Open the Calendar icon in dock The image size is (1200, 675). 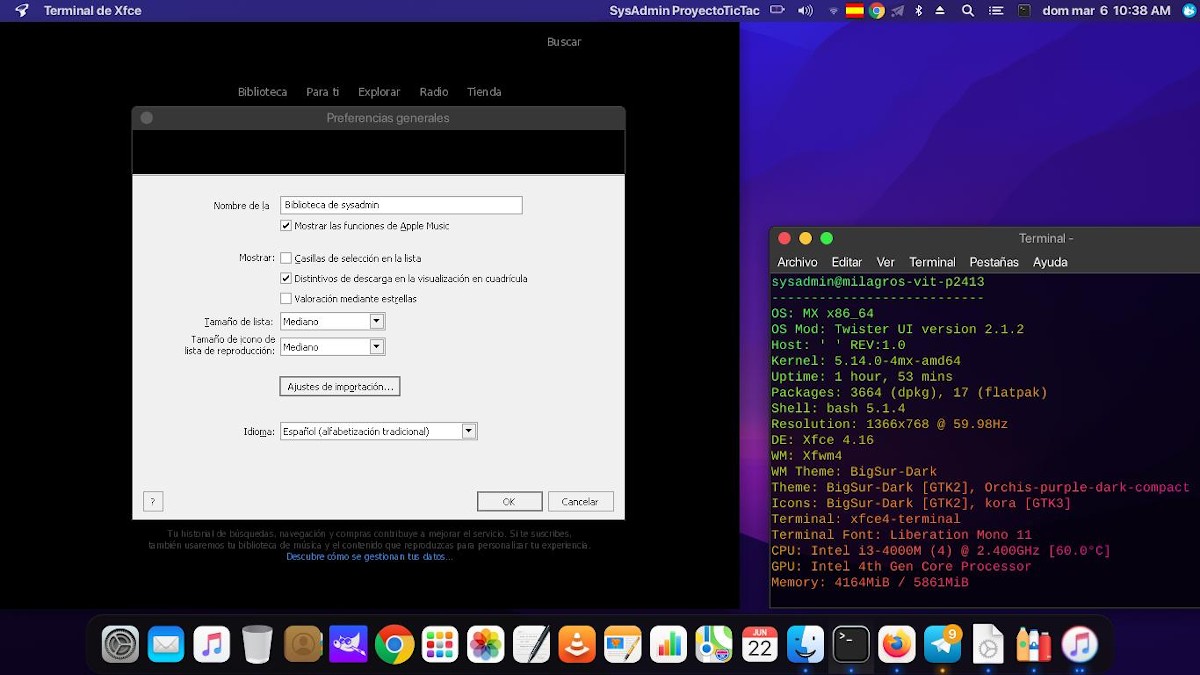point(760,645)
